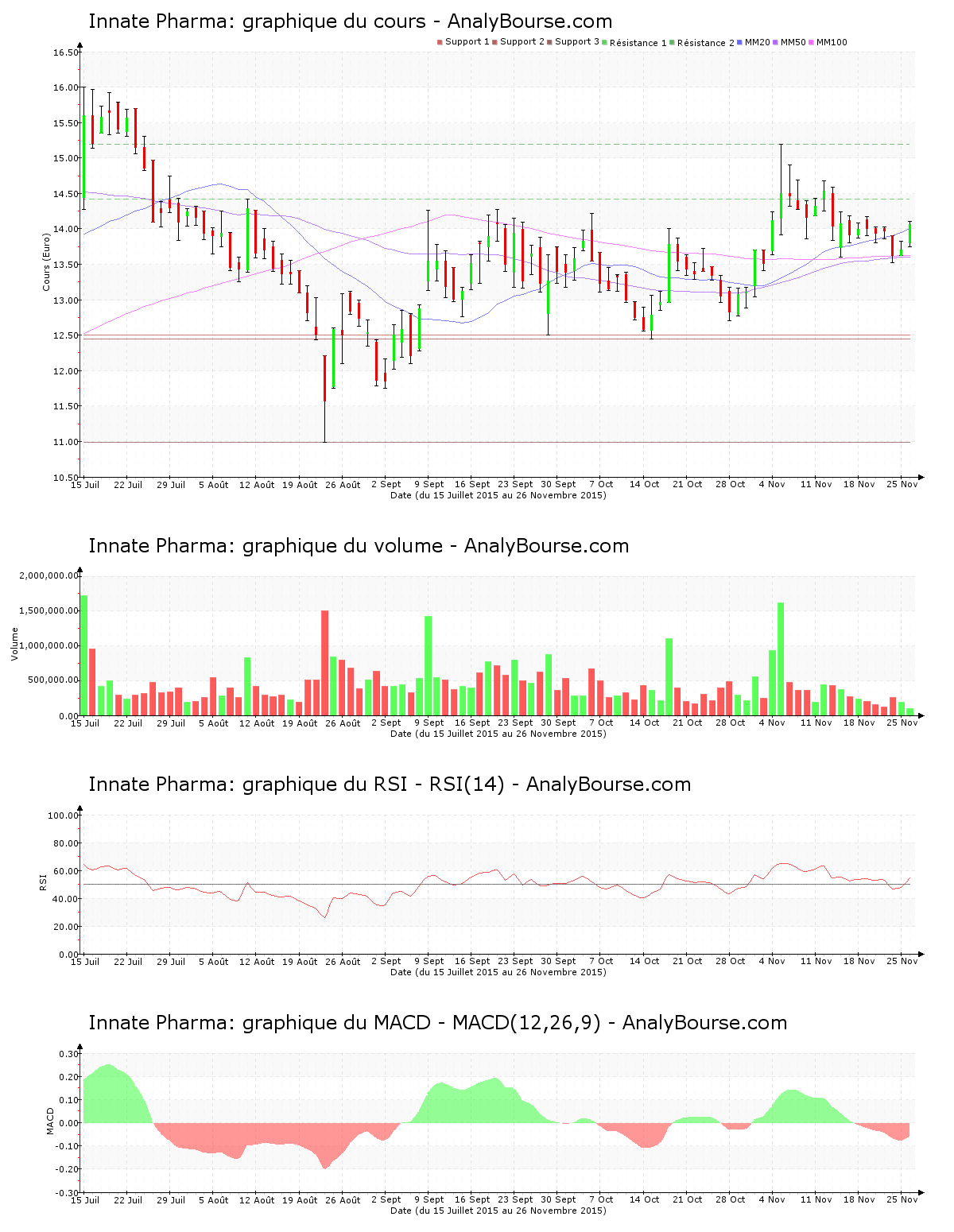Click the price chart date range caption
Viewport: 954px width, 1232px height.
click(x=498, y=495)
